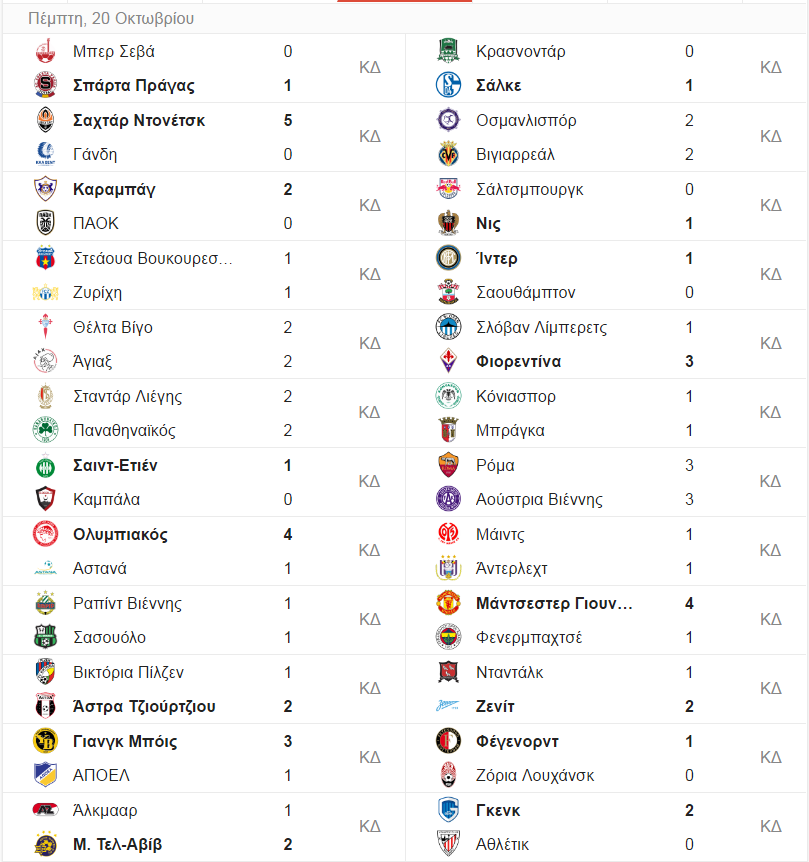809x862 pixels.
Task: Open Μ. Τελ-Αβίβ team name
Action: point(118,844)
